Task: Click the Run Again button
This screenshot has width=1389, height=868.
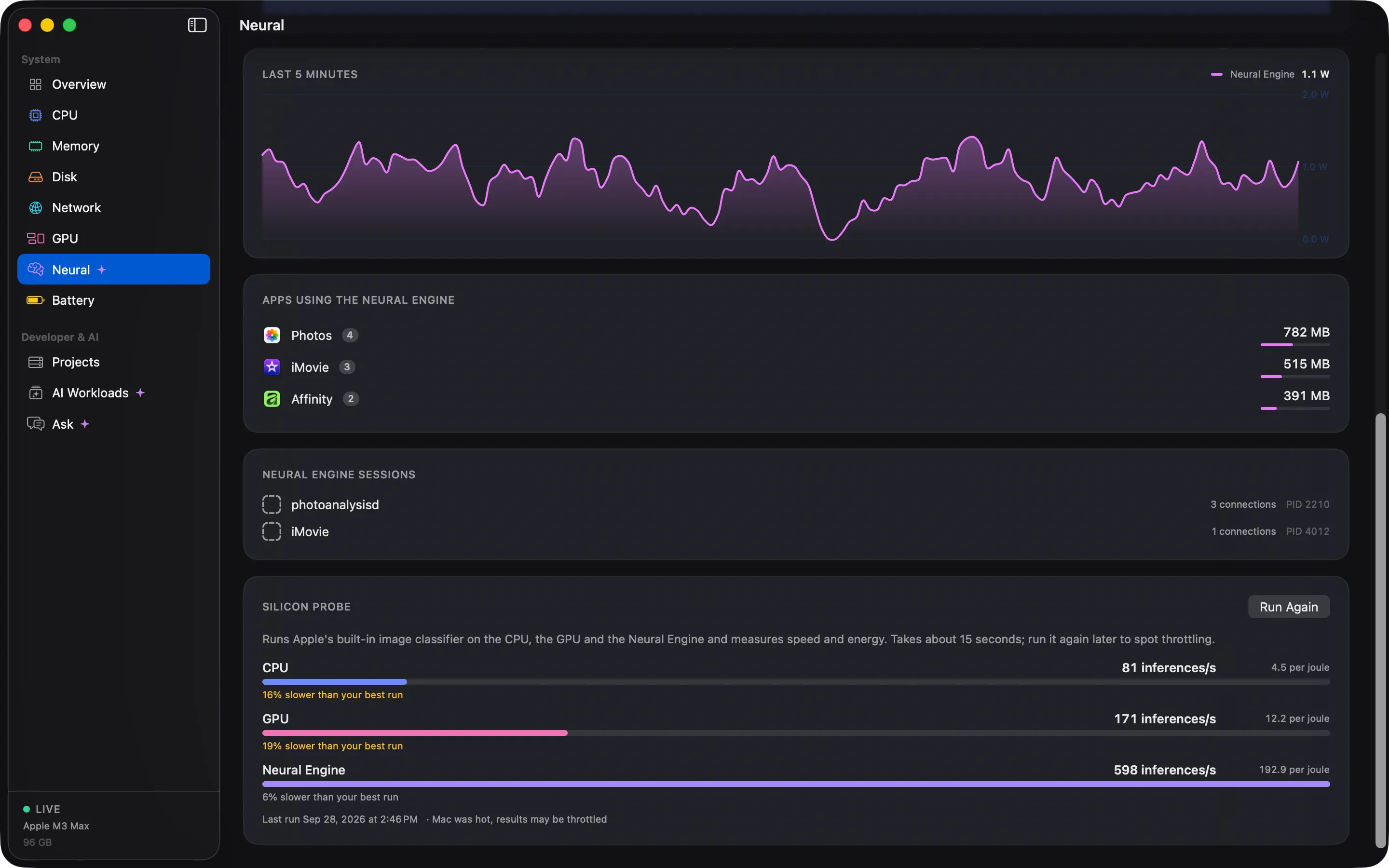Action: pyautogui.click(x=1289, y=607)
